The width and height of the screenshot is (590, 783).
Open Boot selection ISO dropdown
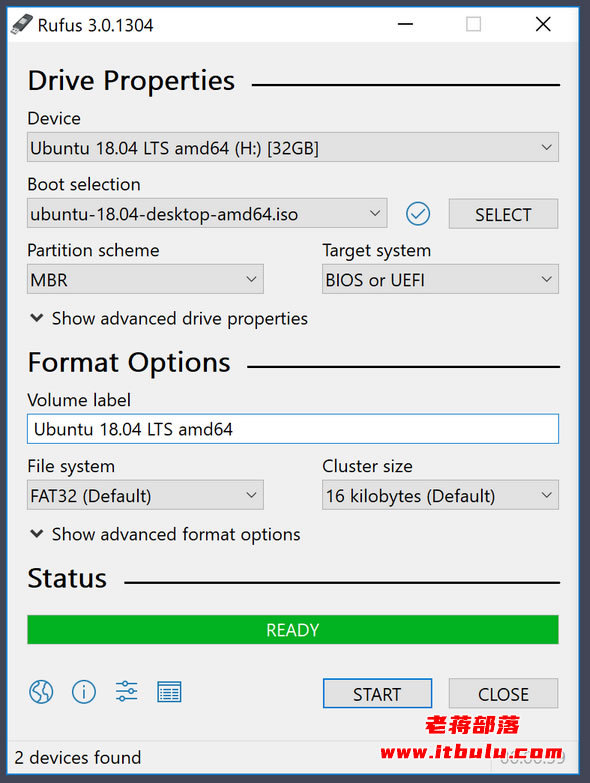tap(207, 214)
